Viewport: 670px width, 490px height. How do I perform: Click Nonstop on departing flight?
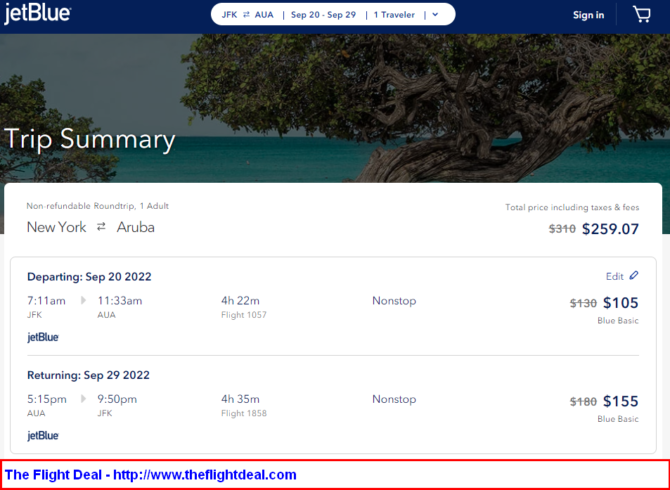click(x=394, y=301)
